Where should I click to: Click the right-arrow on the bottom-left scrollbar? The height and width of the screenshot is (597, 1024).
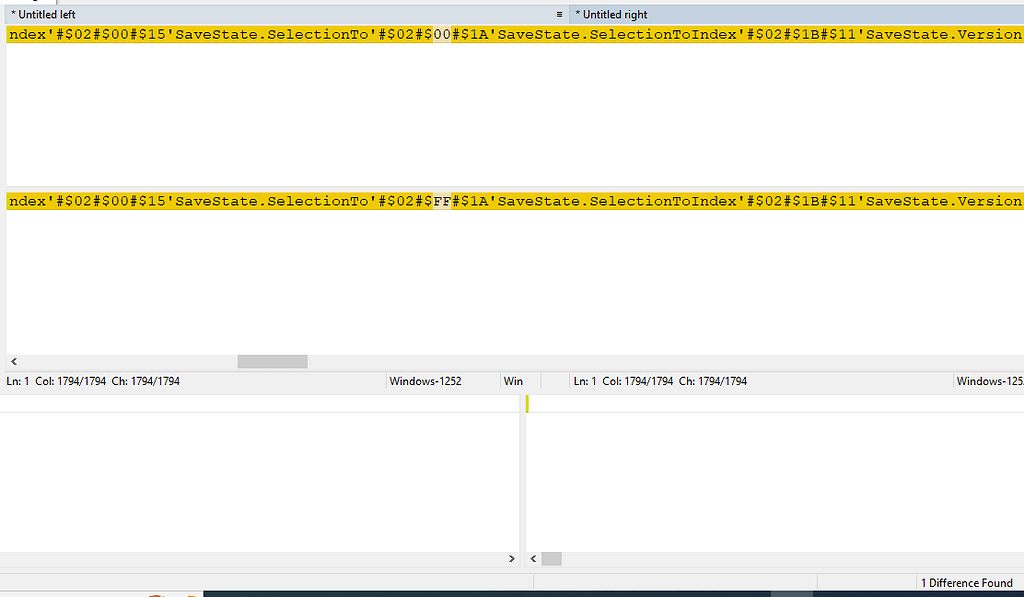coord(511,558)
